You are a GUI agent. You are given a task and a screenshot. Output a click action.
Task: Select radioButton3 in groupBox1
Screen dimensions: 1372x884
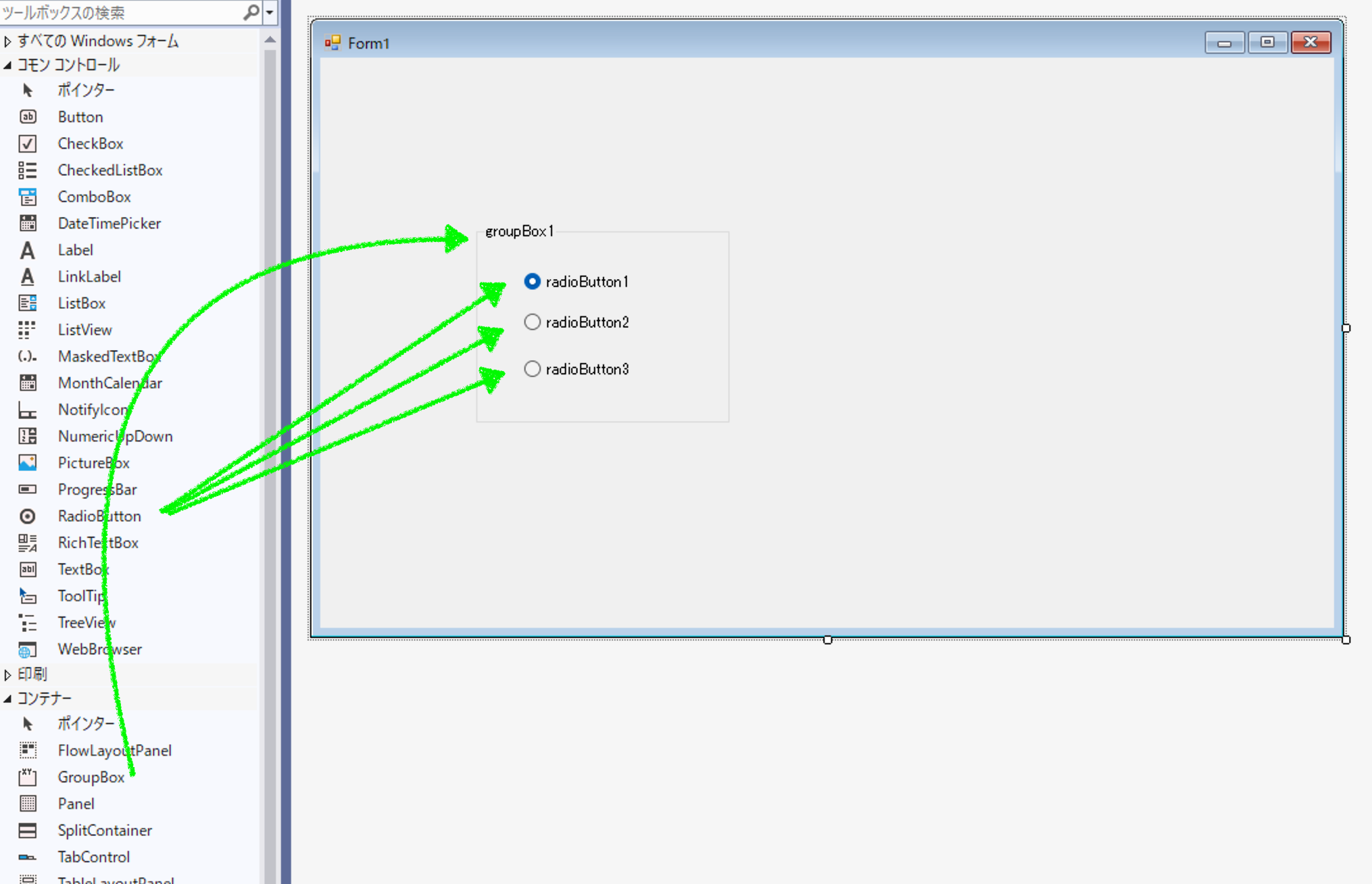pyautogui.click(x=577, y=369)
